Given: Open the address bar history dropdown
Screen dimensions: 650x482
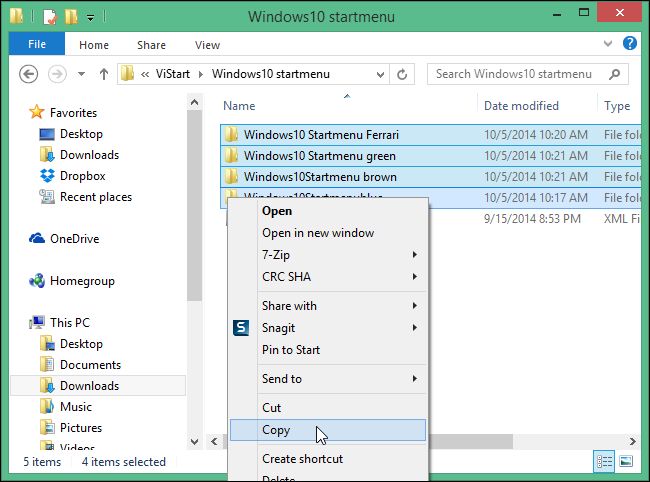Looking at the screenshot, I should pos(380,75).
